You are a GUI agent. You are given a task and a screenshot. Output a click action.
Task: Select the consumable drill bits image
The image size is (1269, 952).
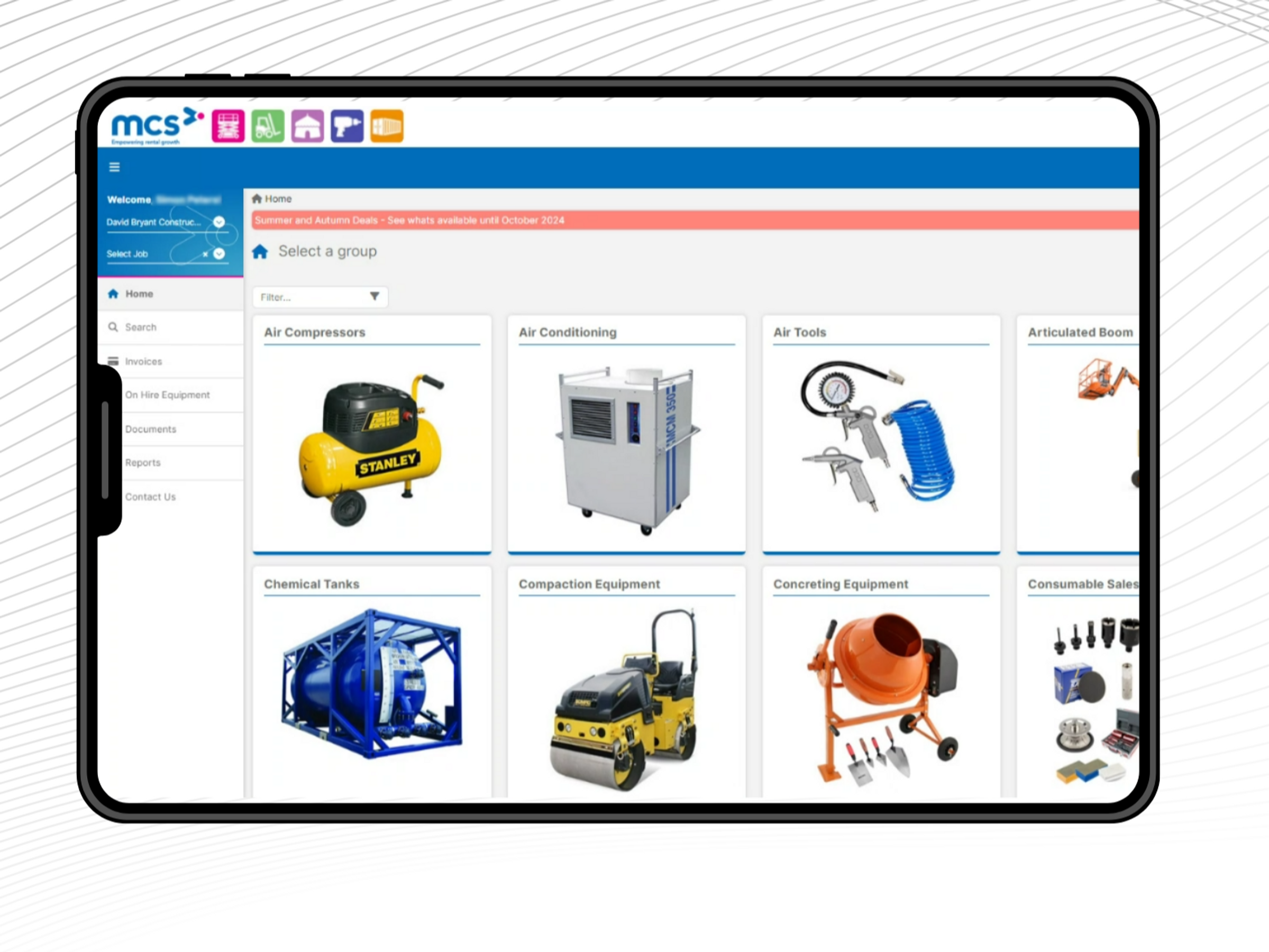coord(1095,700)
